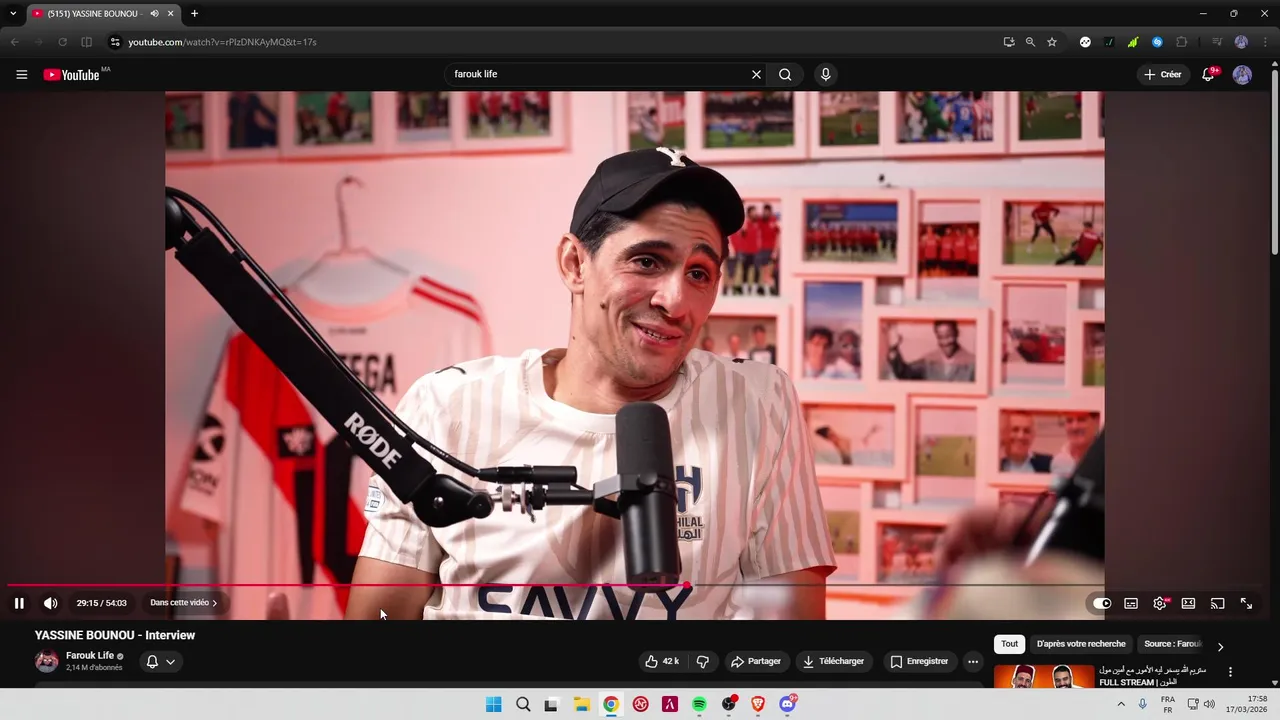The width and height of the screenshot is (1280, 720).
Task: Open the browser tab search dropdown
Action: click(13, 13)
